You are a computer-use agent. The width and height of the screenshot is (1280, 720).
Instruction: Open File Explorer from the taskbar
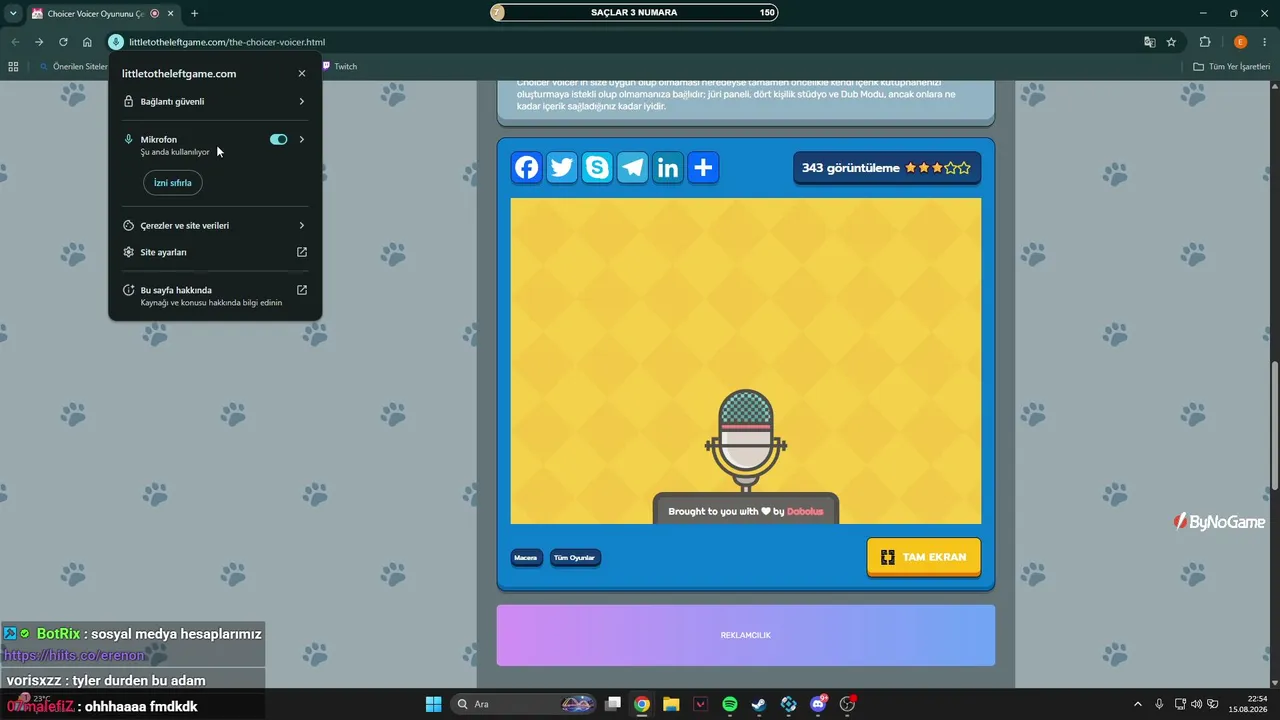(x=671, y=704)
